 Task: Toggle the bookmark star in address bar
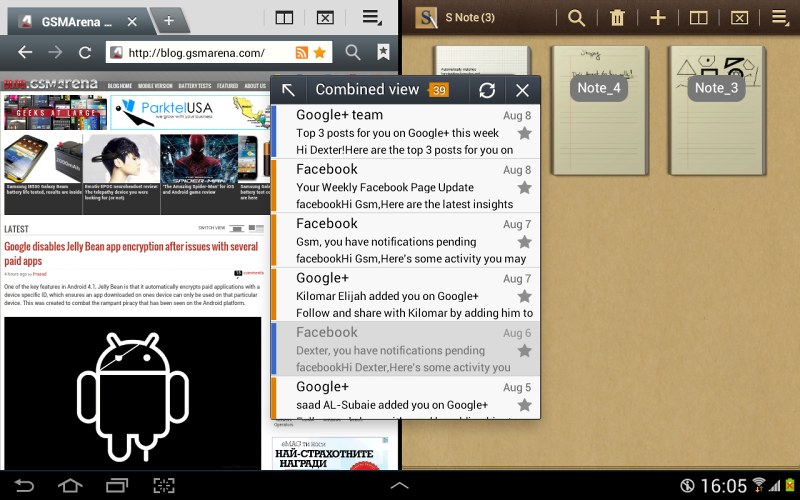point(320,53)
